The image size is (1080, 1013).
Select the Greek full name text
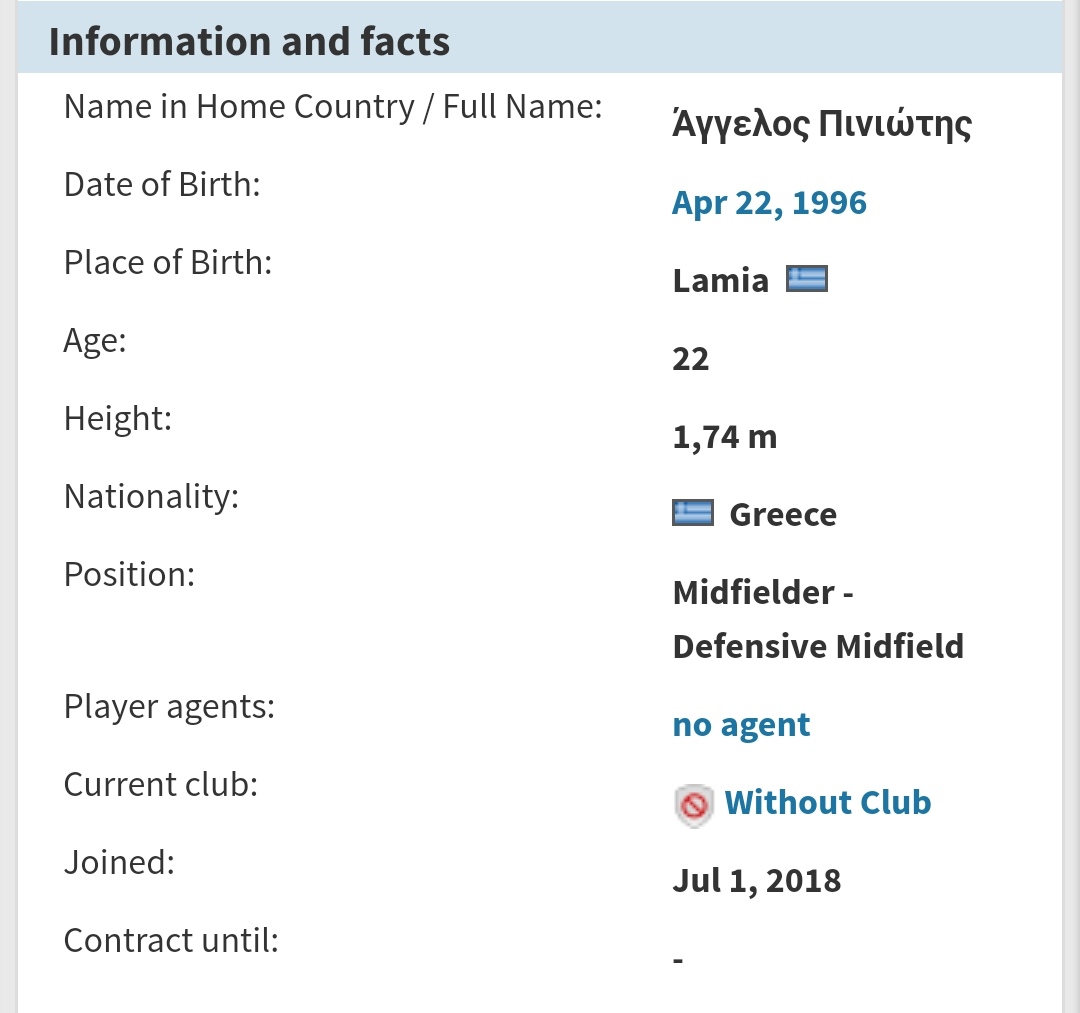point(822,125)
